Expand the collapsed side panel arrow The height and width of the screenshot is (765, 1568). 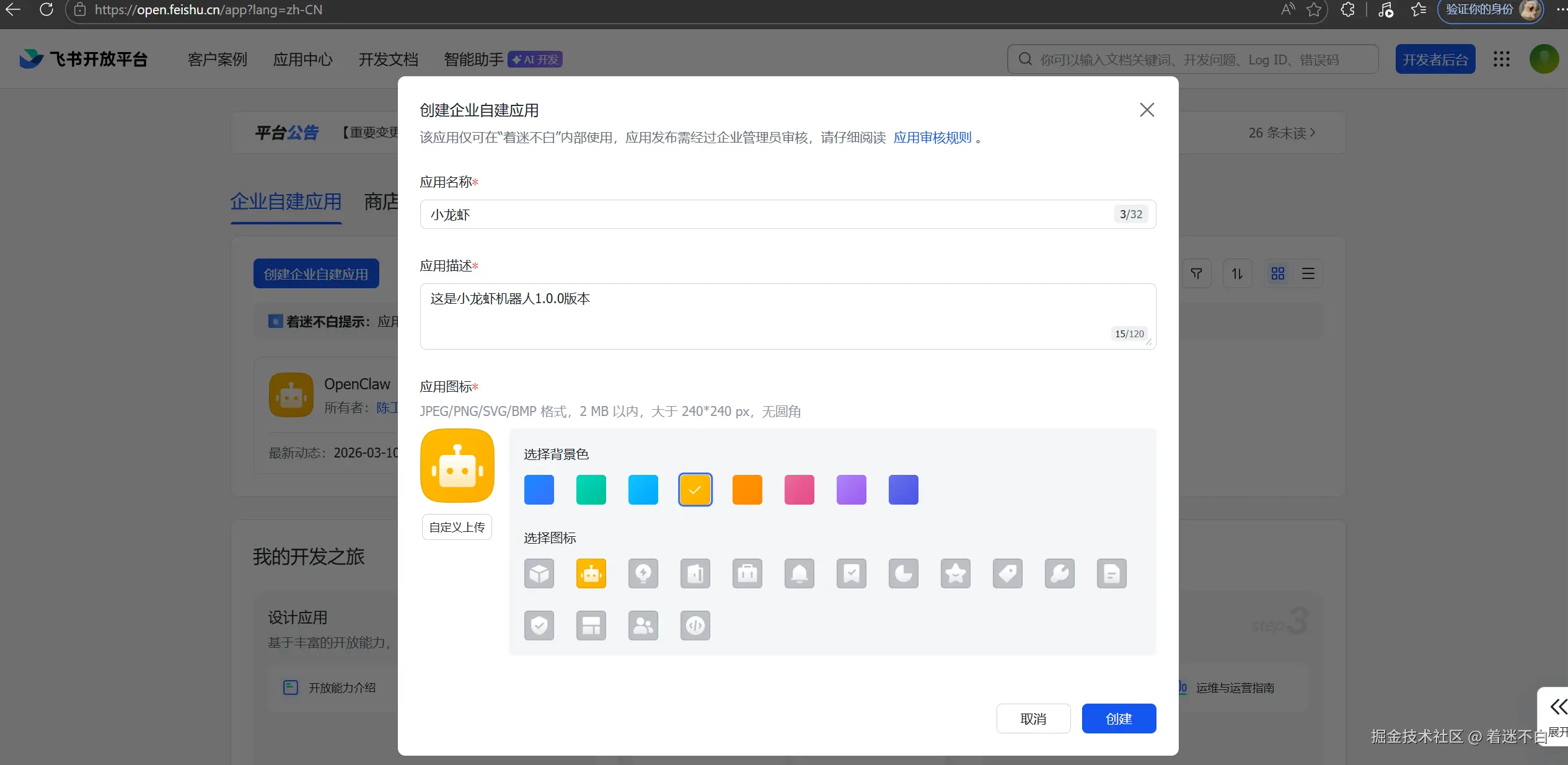coord(1557,707)
